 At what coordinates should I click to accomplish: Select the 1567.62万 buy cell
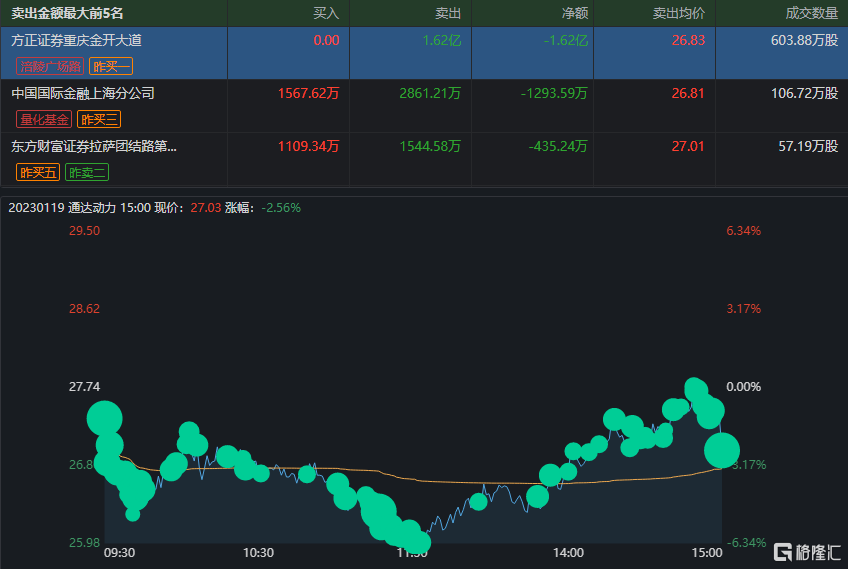308,94
